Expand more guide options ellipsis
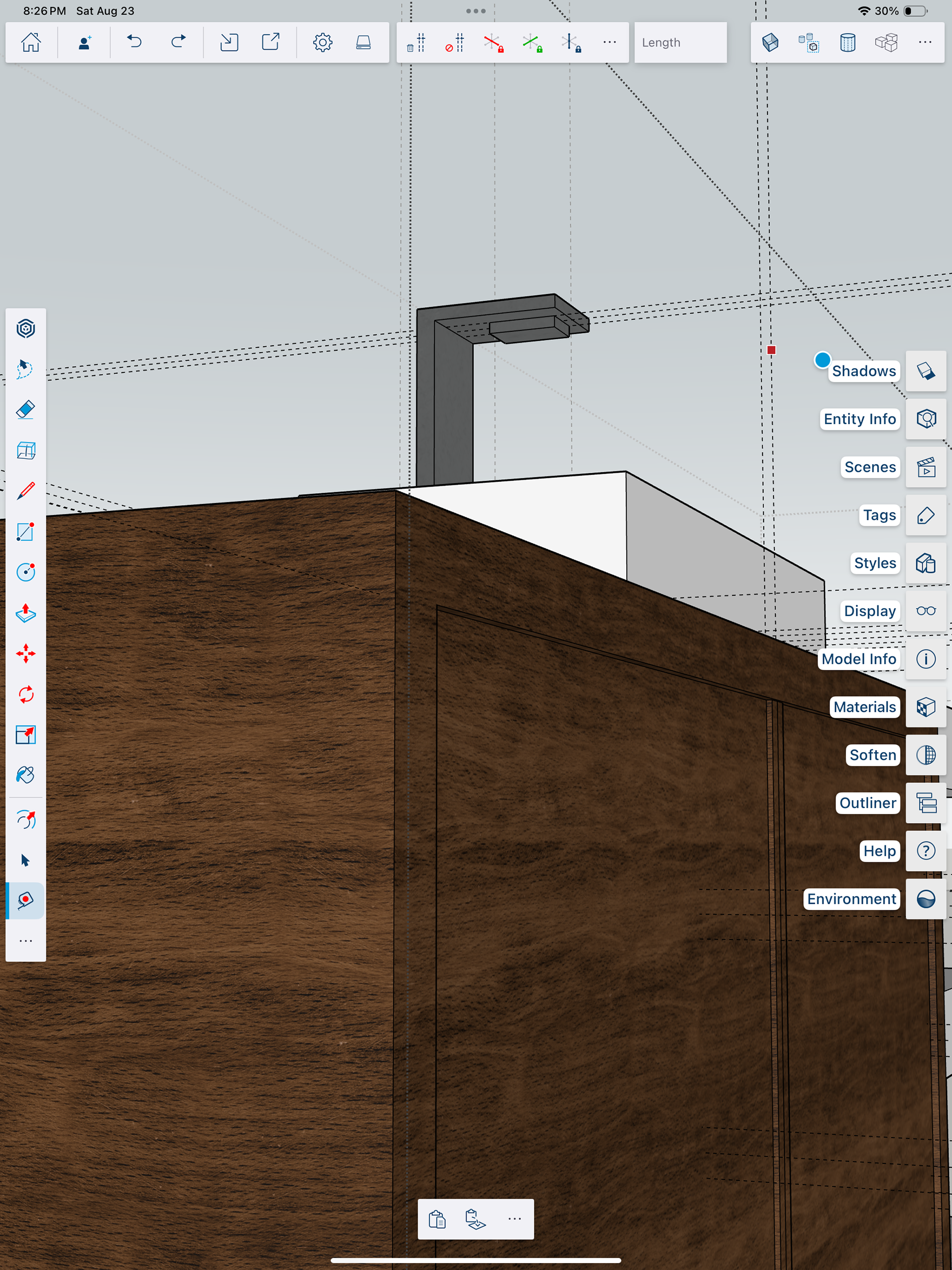Image resolution: width=952 pixels, height=1270 pixels. point(609,43)
